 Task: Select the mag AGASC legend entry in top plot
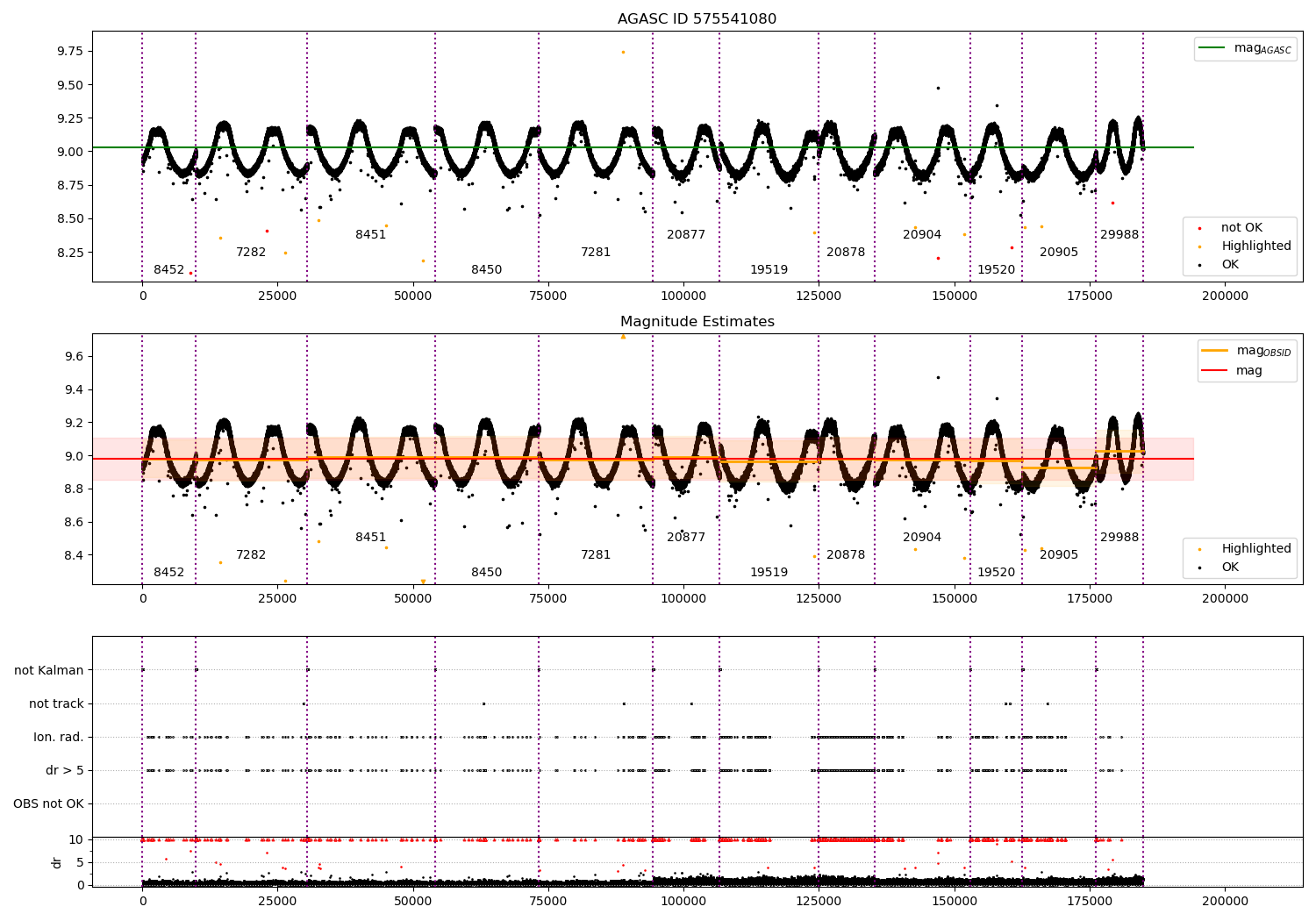tap(1245, 48)
